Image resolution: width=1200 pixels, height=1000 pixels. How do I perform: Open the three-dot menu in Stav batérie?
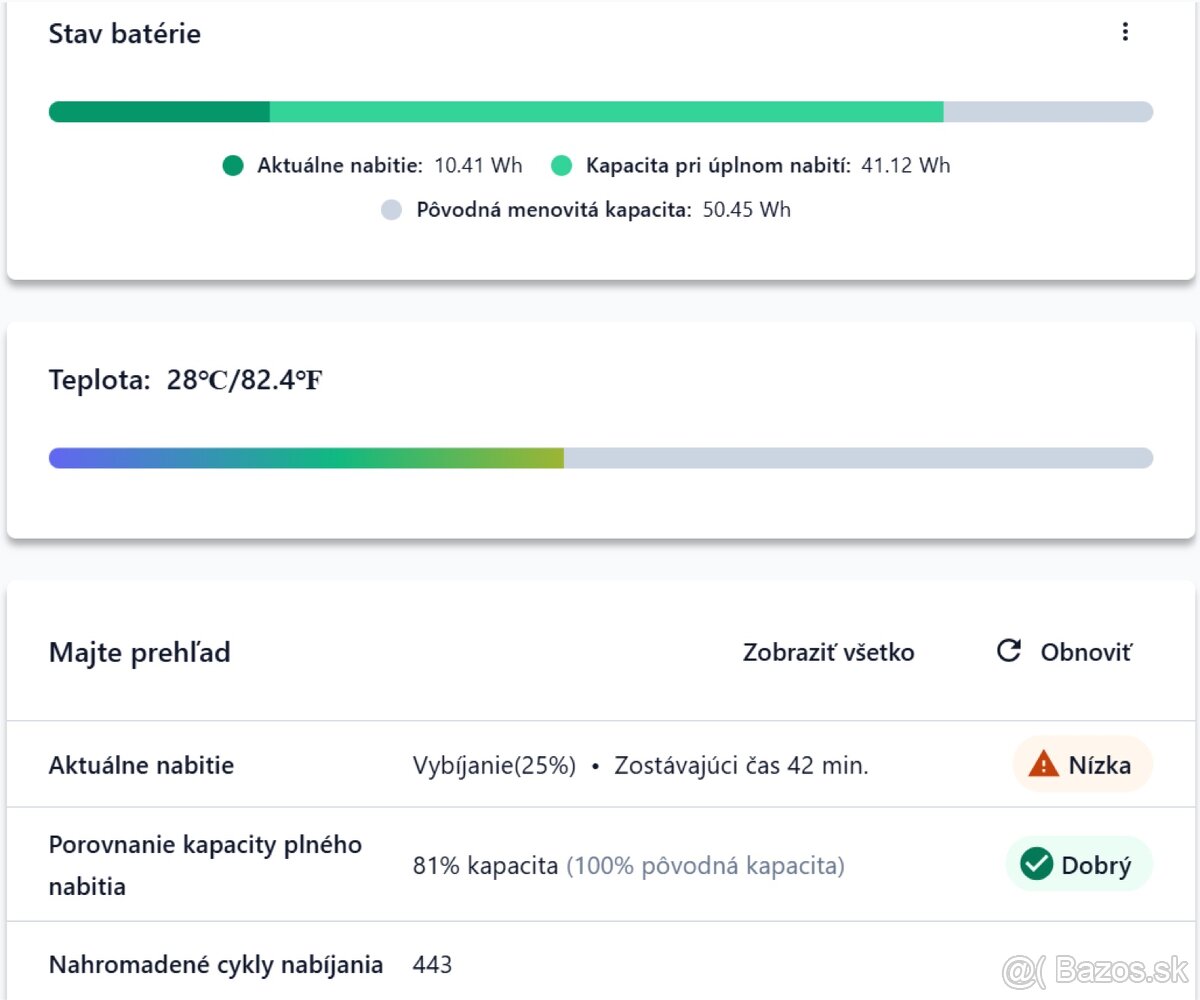(1125, 32)
